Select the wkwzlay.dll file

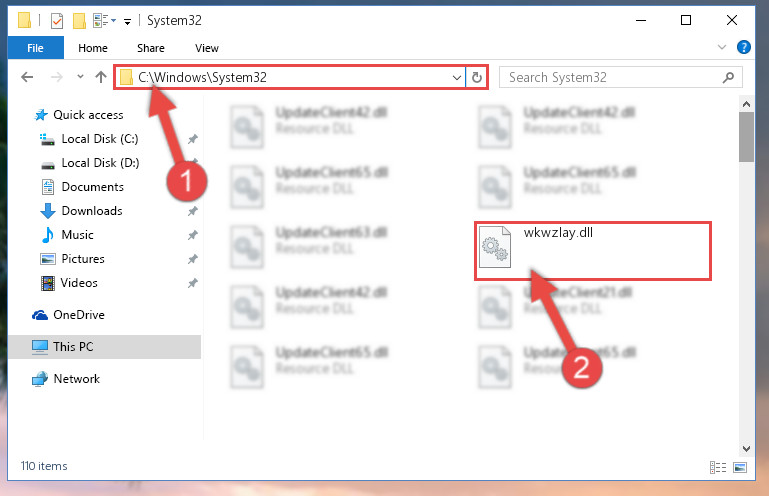(x=592, y=251)
